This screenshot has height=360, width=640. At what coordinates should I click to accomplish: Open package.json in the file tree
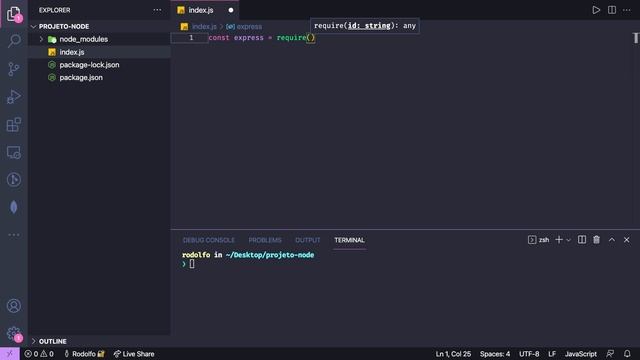[81, 78]
